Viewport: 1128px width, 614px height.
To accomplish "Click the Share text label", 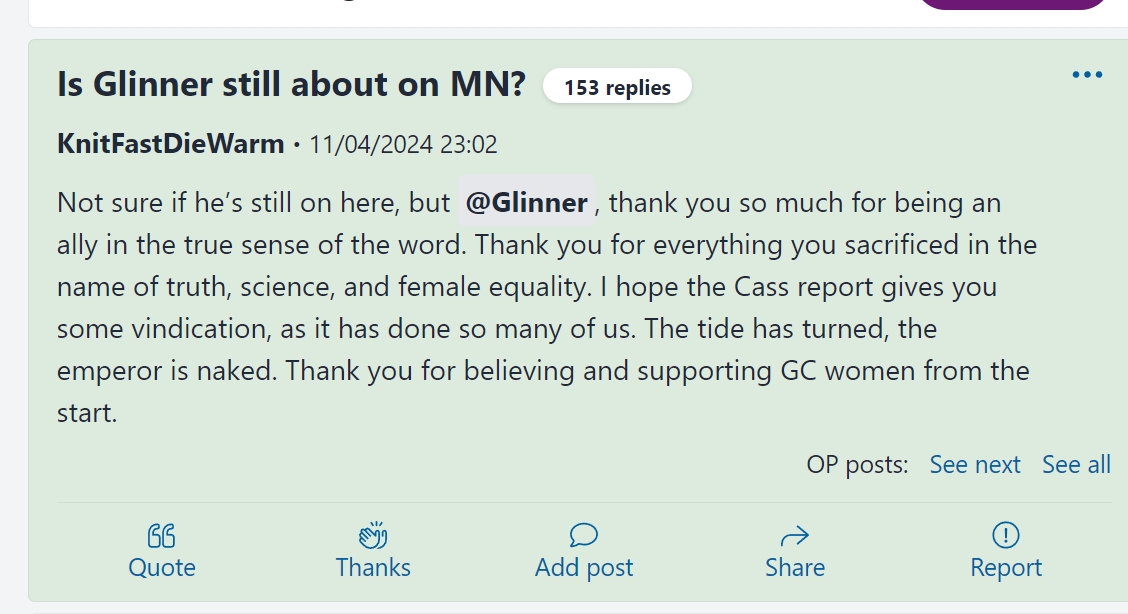I will point(795,567).
